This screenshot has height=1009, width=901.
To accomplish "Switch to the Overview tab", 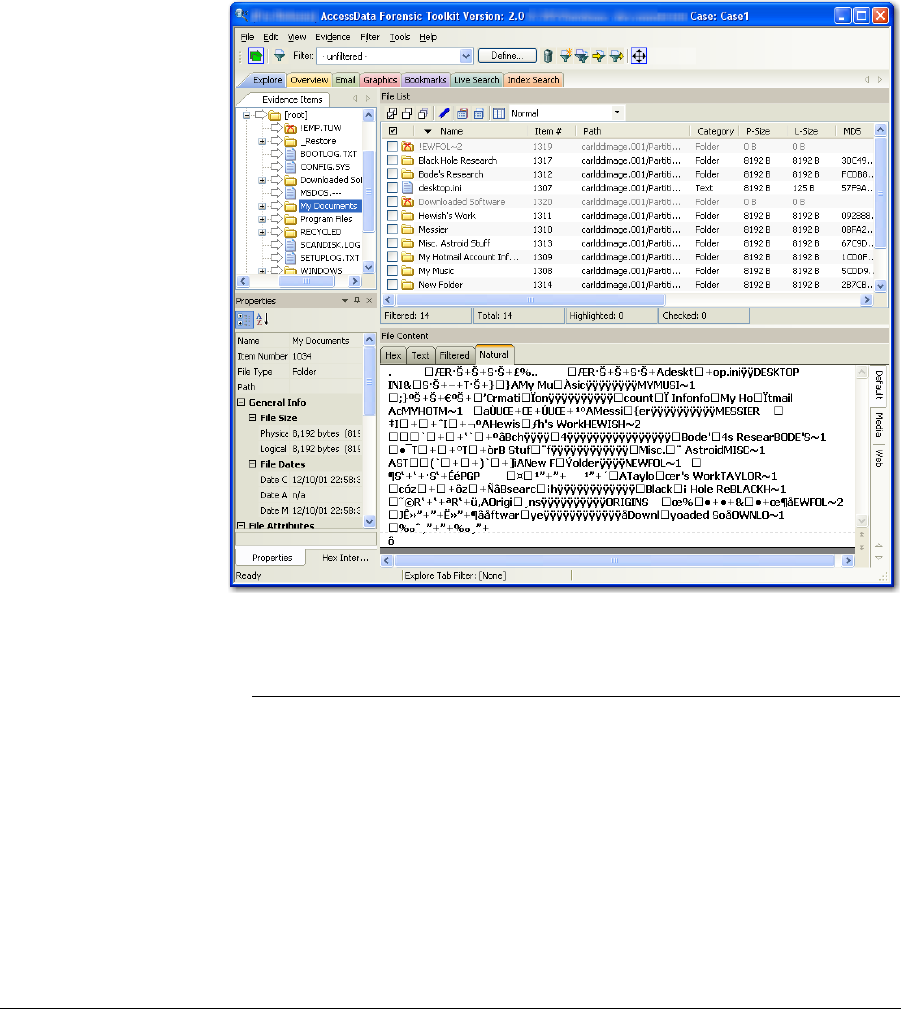I will 309,80.
